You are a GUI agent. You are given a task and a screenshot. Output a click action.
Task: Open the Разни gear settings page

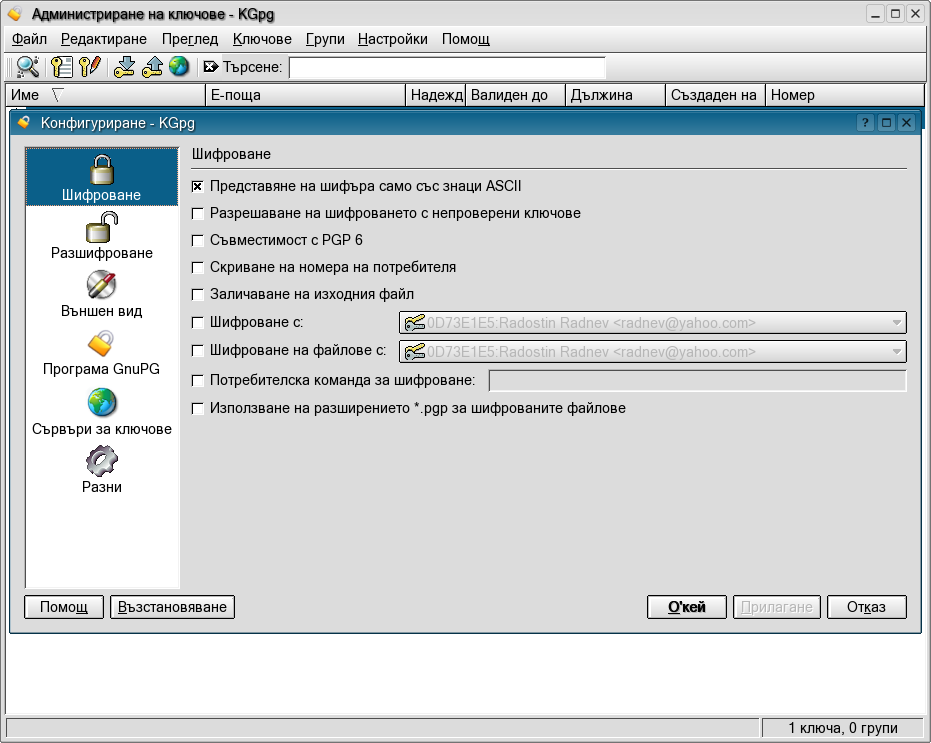(x=101, y=469)
